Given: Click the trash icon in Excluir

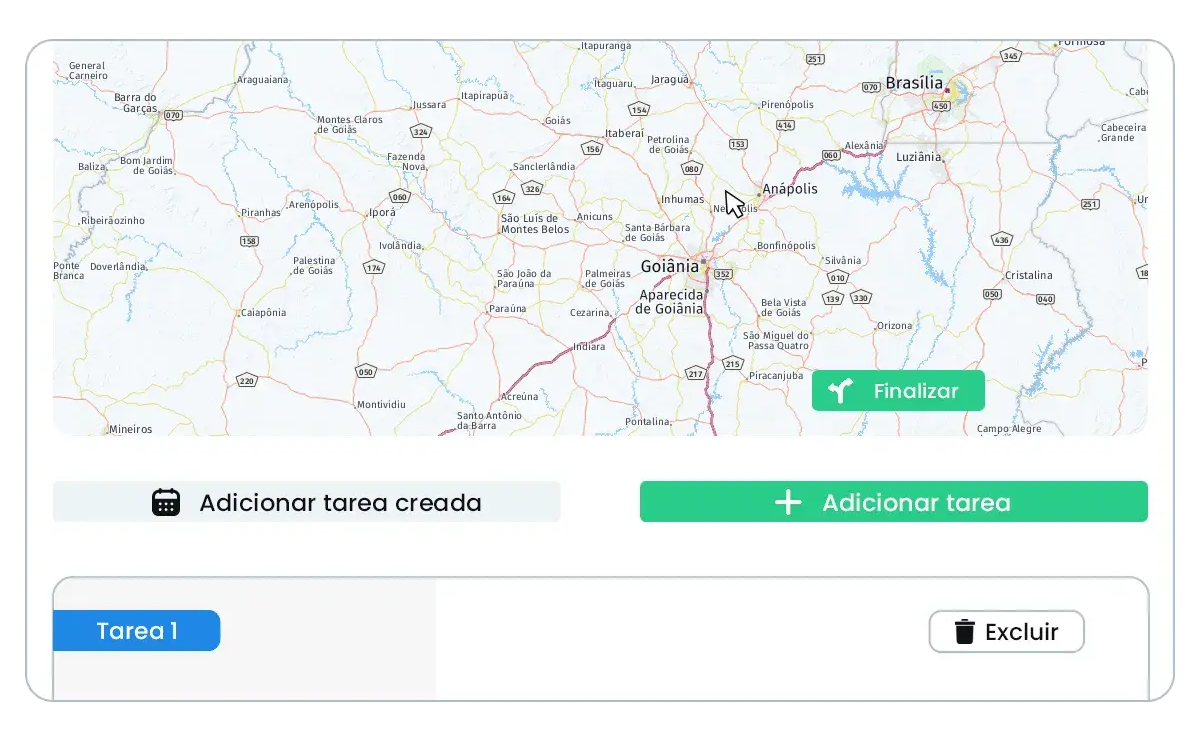Looking at the screenshot, I should pos(964,632).
